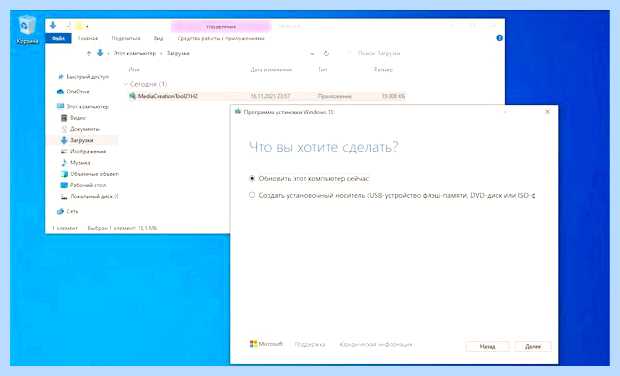The image size is (620, 376).
Task: Select Загрузки in the navigation pane
Action: [81, 140]
